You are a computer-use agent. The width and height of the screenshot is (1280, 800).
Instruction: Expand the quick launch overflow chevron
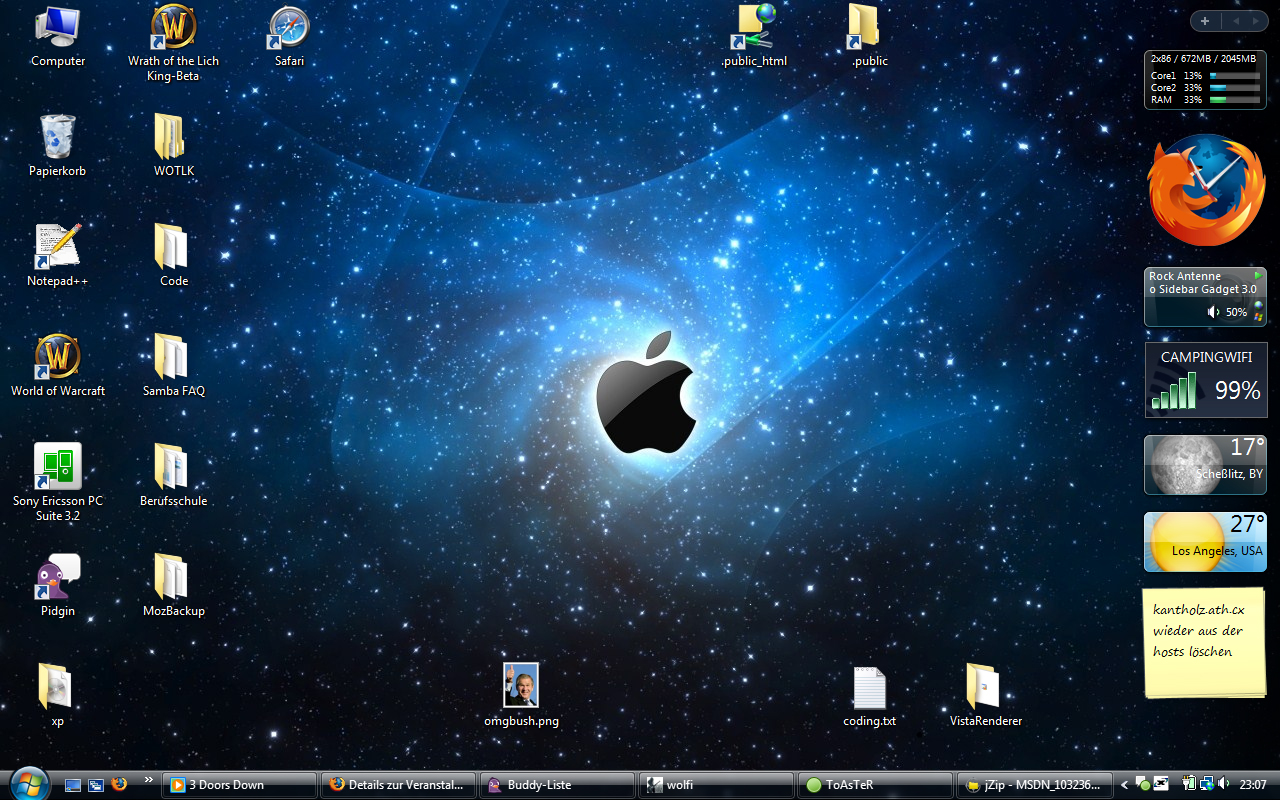[x=149, y=779]
